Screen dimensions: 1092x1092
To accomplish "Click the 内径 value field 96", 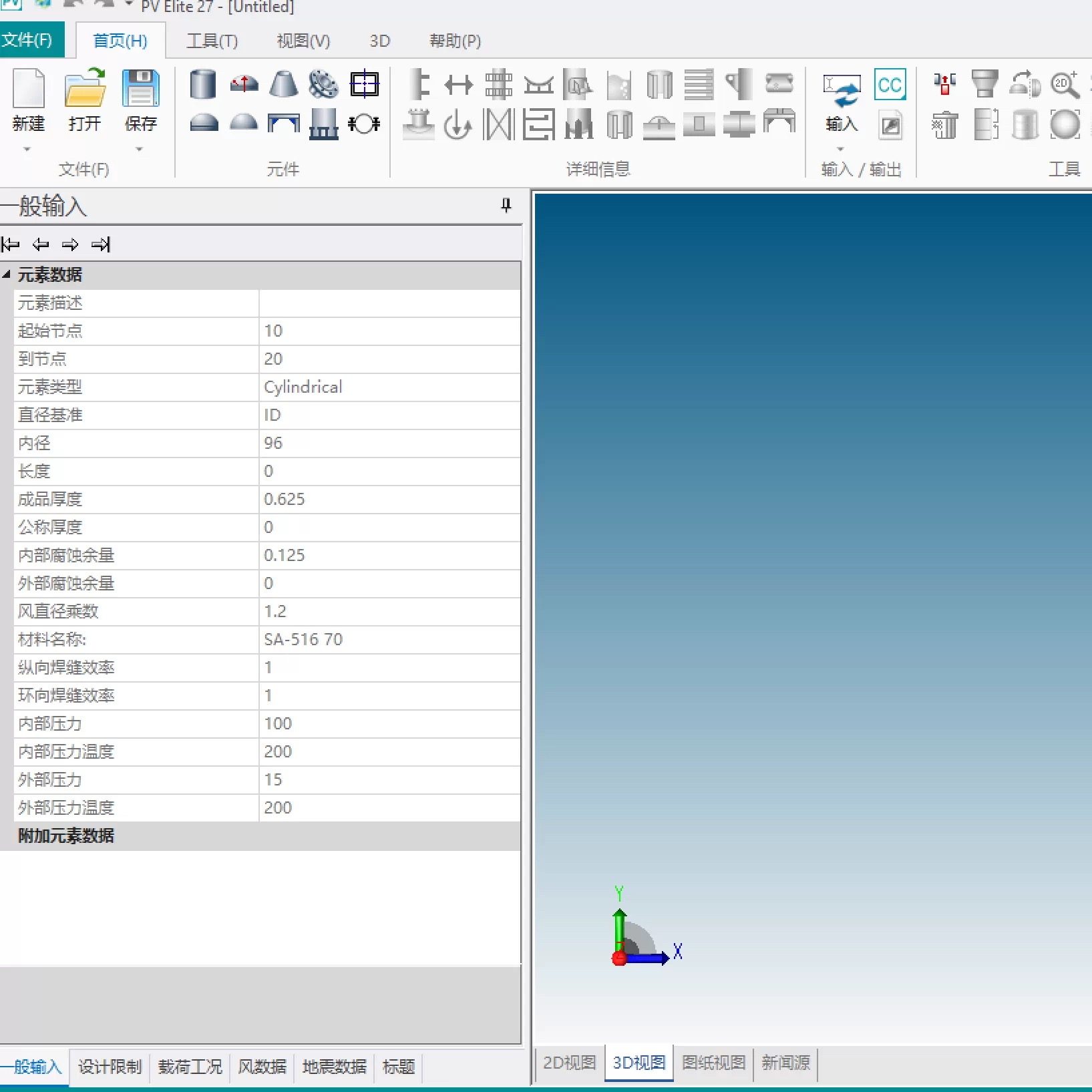I will click(x=389, y=443).
